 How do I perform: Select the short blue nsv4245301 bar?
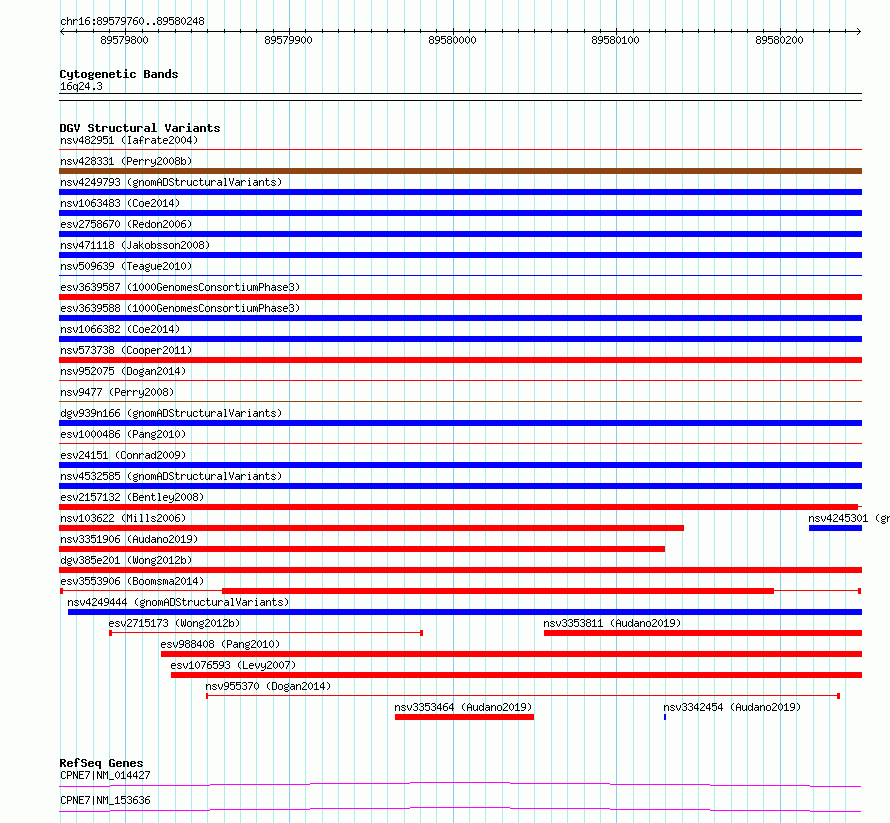click(836, 528)
